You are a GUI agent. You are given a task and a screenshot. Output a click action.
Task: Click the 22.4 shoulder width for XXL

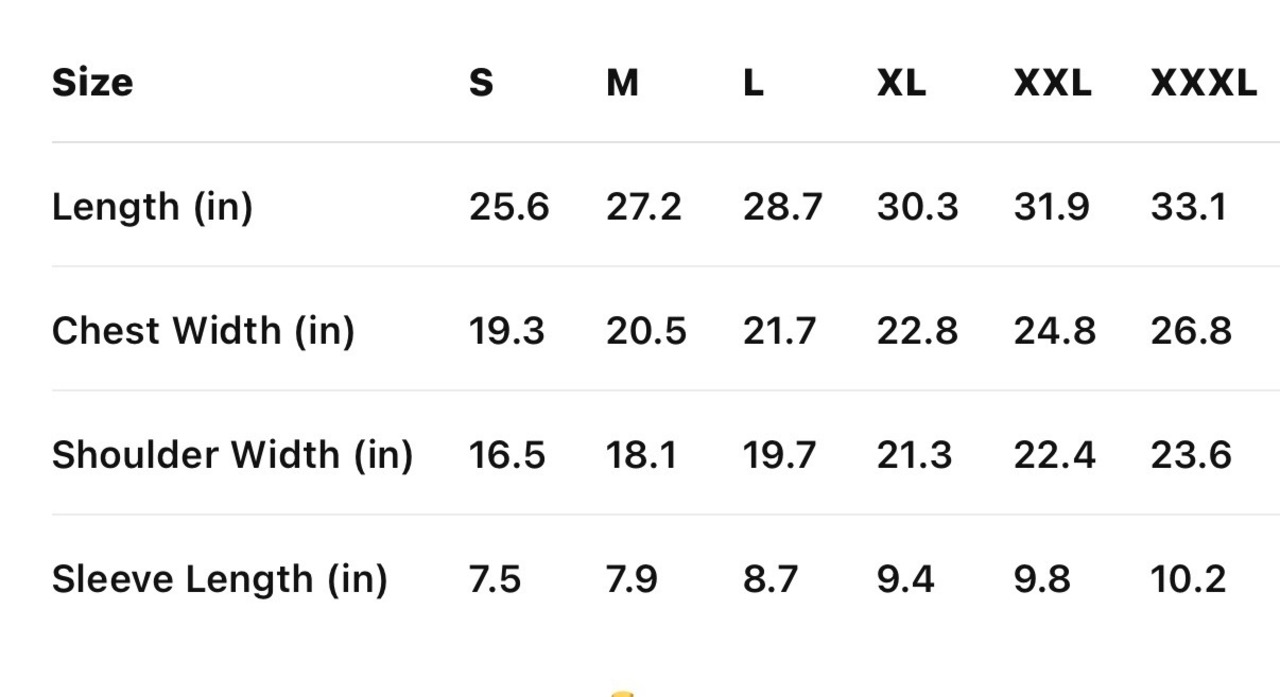(1055, 455)
